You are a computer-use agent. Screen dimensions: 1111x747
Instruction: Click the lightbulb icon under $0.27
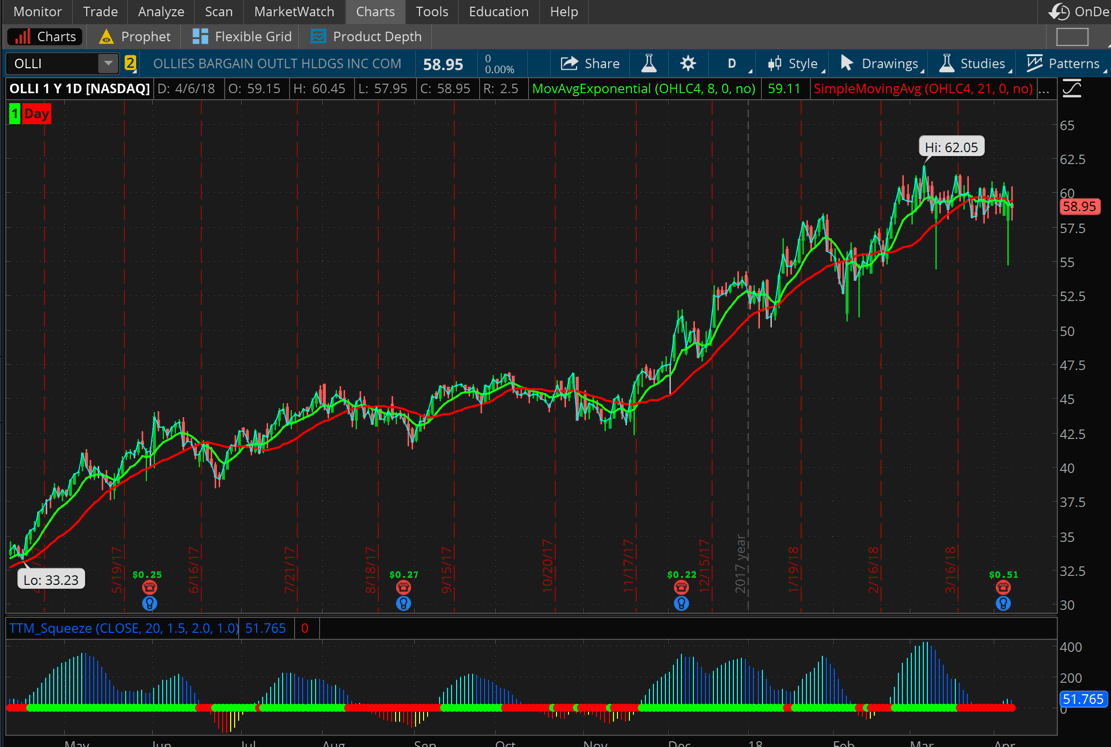(403, 603)
